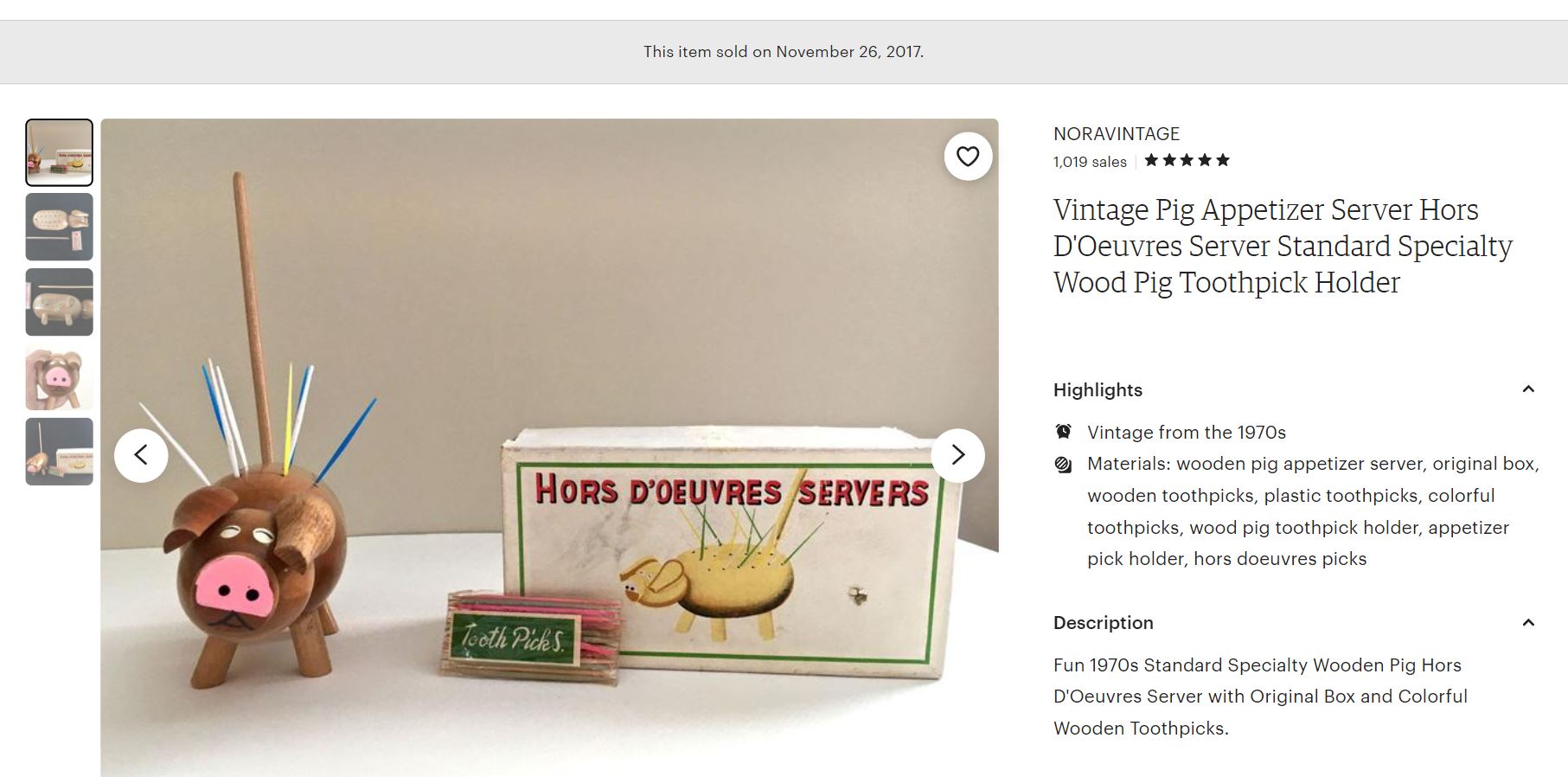Image resolution: width=1568 pixels, height=777 pixels.
Task: Go to the next product photo
Action: click(x=957, y=455)
